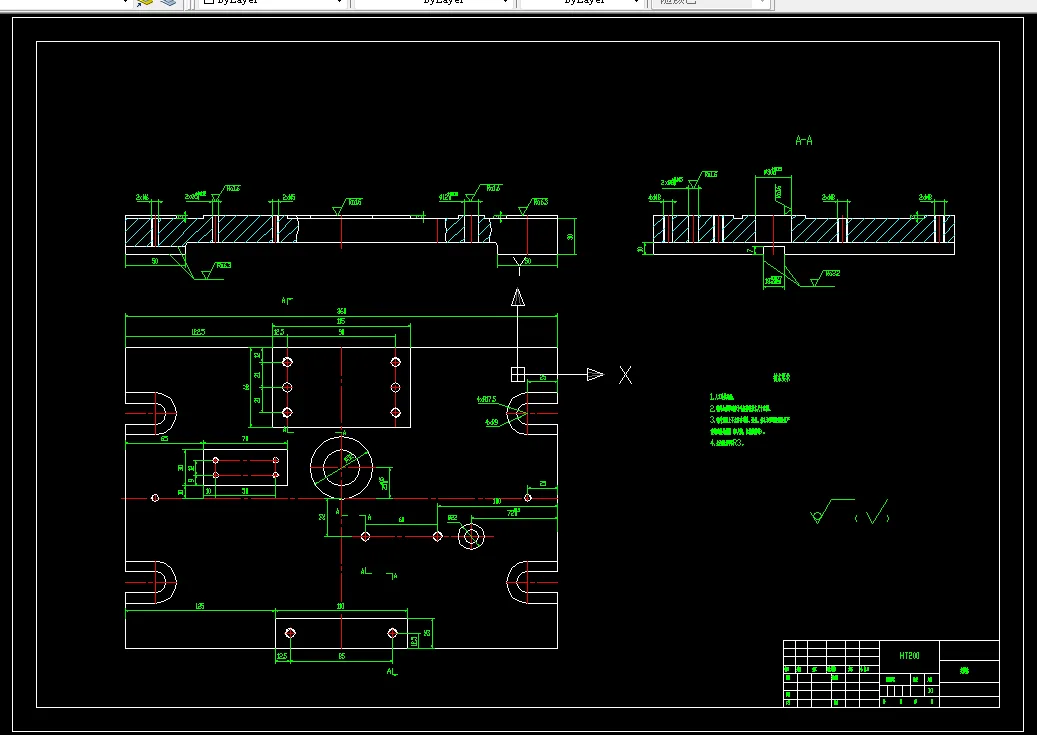Click the 4xR07.5 slot radius dimension text
The width and height of the screenshot is (1037, 735).
pyautogui.click(x=486, y=400)
